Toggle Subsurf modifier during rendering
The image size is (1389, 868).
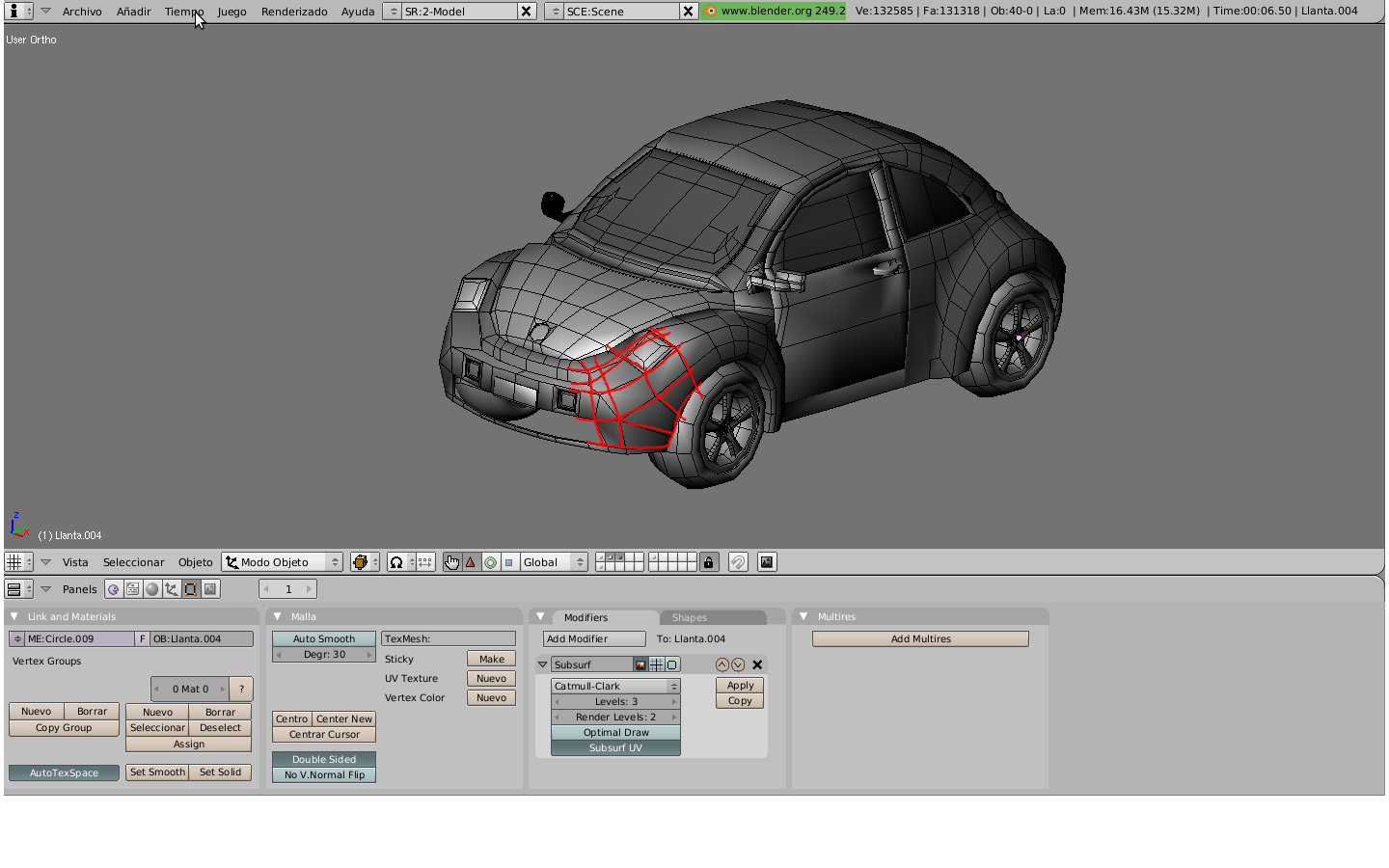tap(640, 665)
